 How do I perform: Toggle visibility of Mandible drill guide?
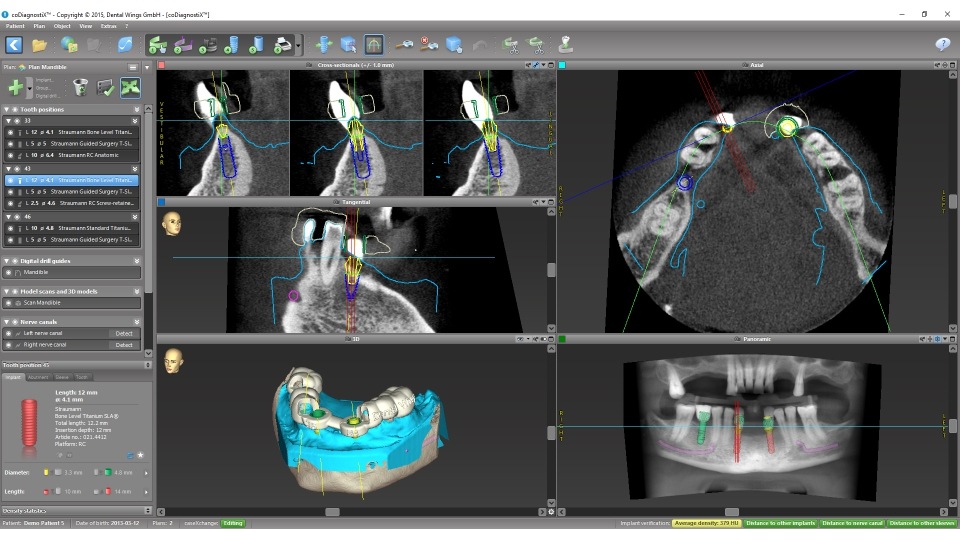[9, 272]
